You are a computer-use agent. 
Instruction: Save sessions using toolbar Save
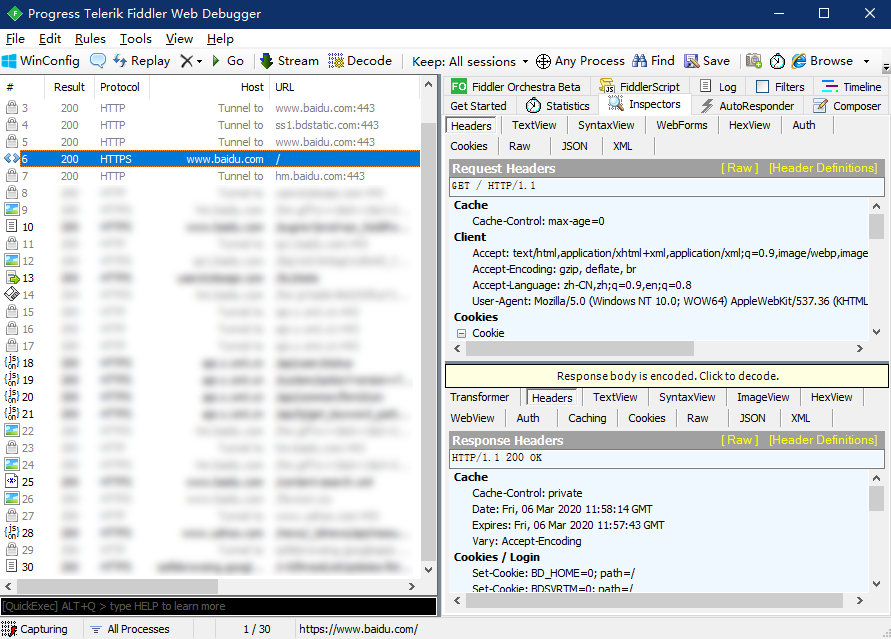(x=707, y=61)
